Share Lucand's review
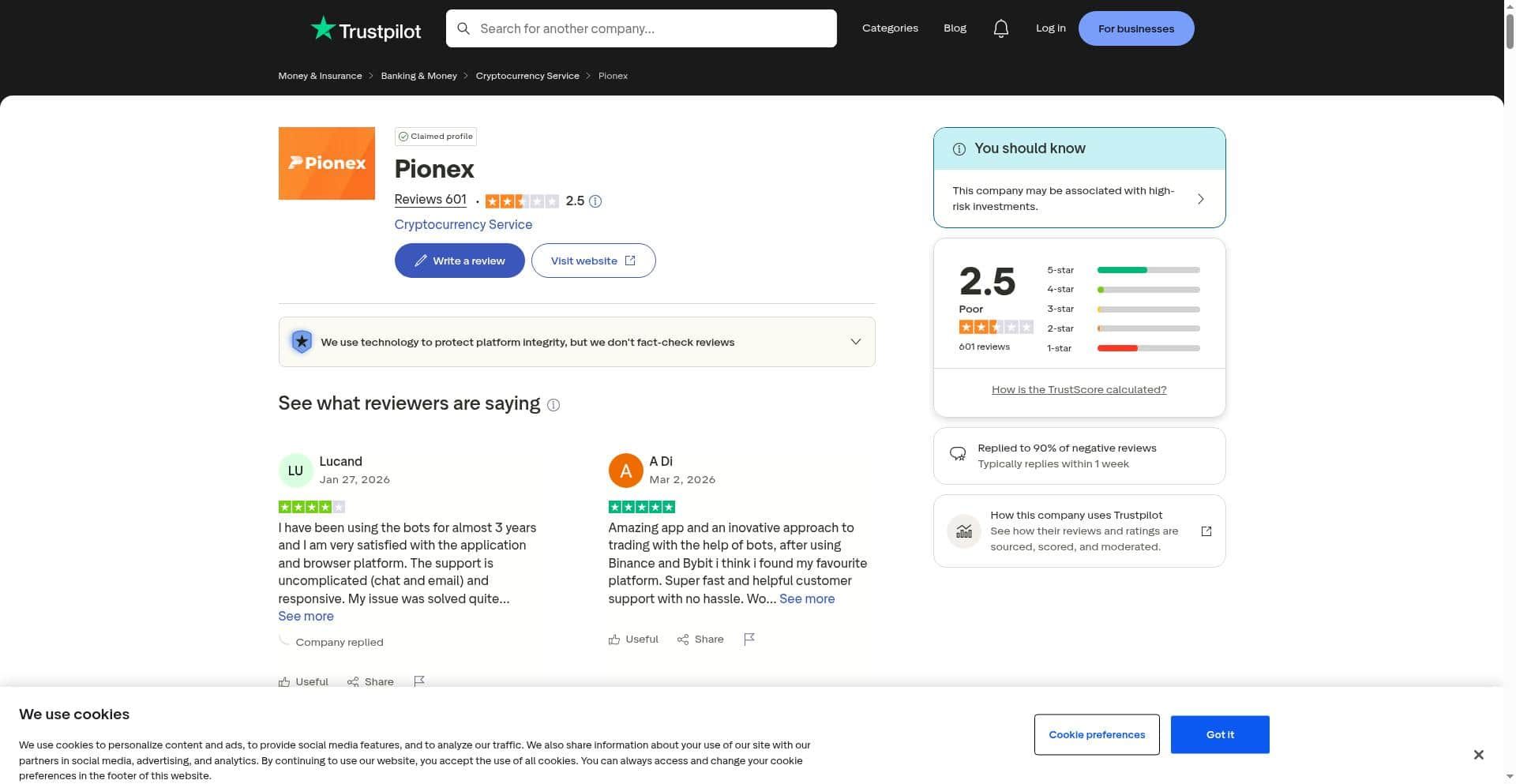The height and width of the screenshot is (784, 1516). click(370, 681)
